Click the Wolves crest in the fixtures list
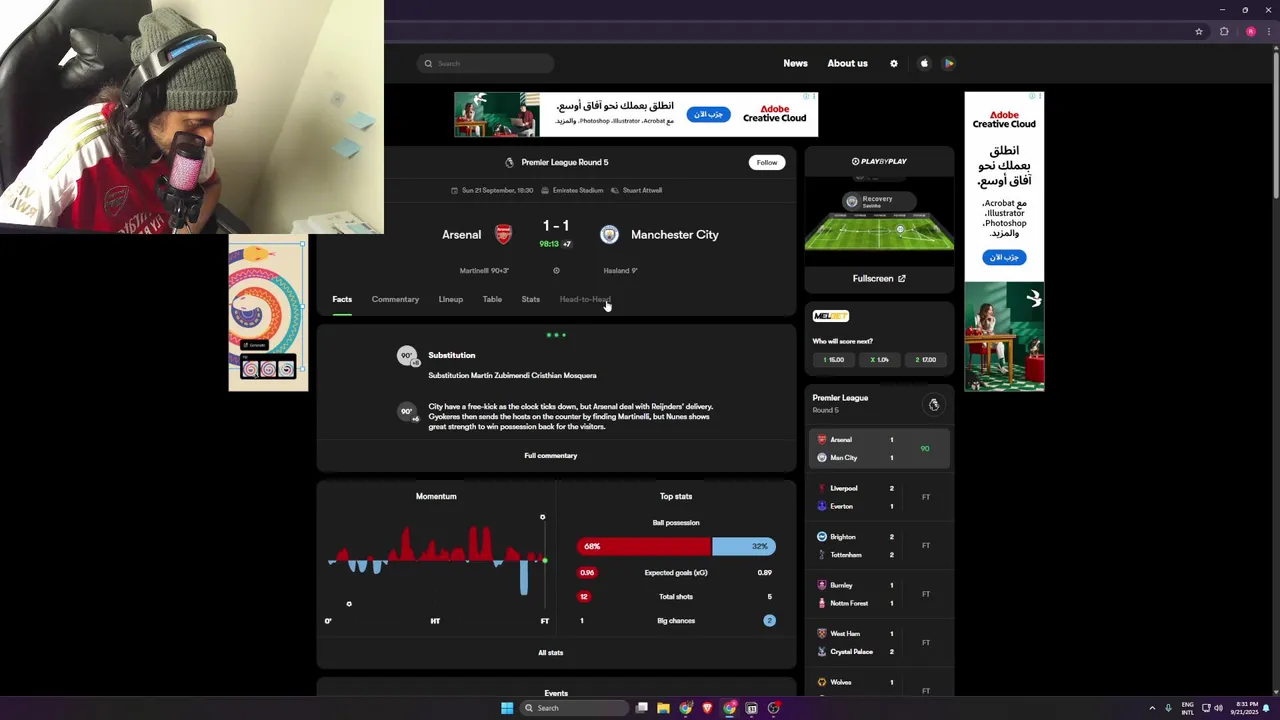Image resolution: width=1280 pixels, height=720 pixels. click(822, 682)
